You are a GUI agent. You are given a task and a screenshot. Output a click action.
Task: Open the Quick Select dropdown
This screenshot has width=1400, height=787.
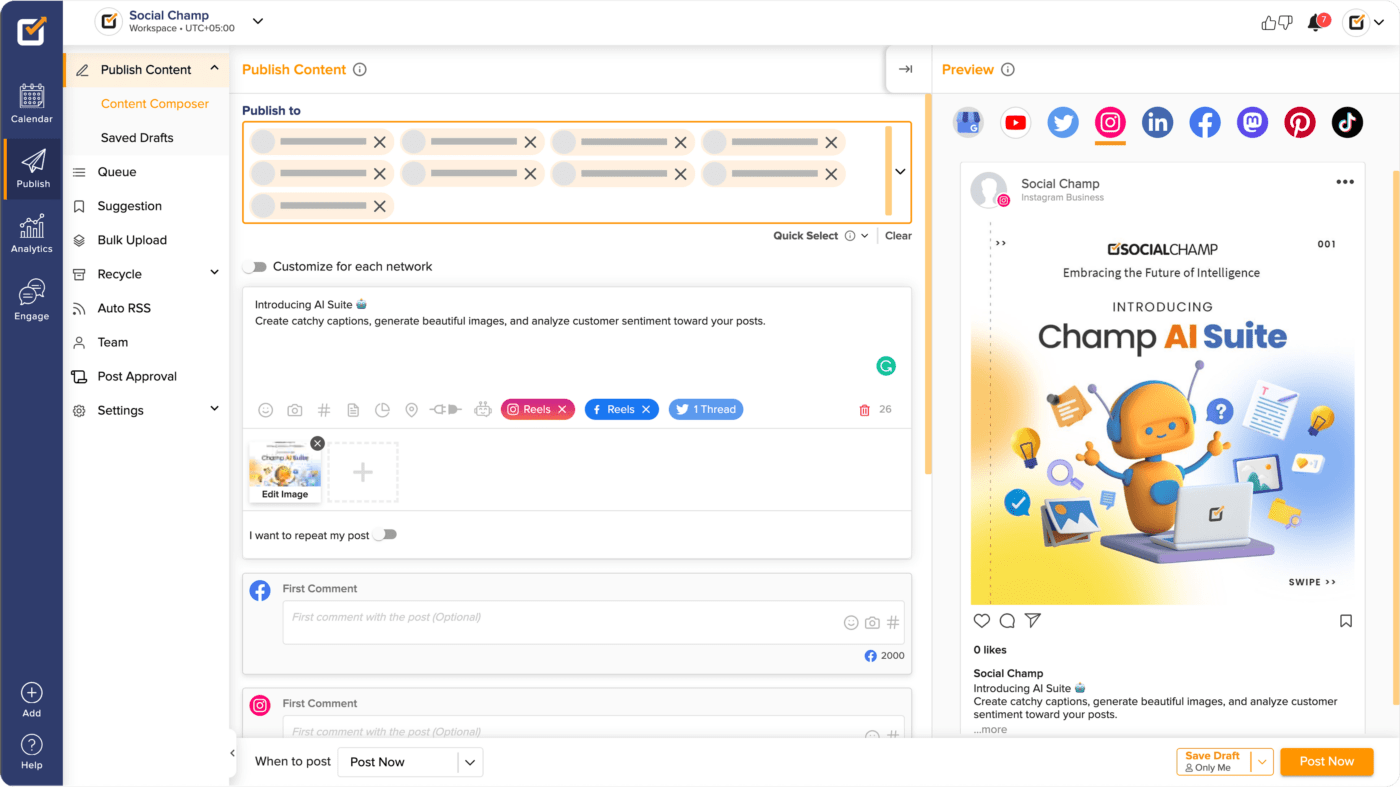coord(820,236)
